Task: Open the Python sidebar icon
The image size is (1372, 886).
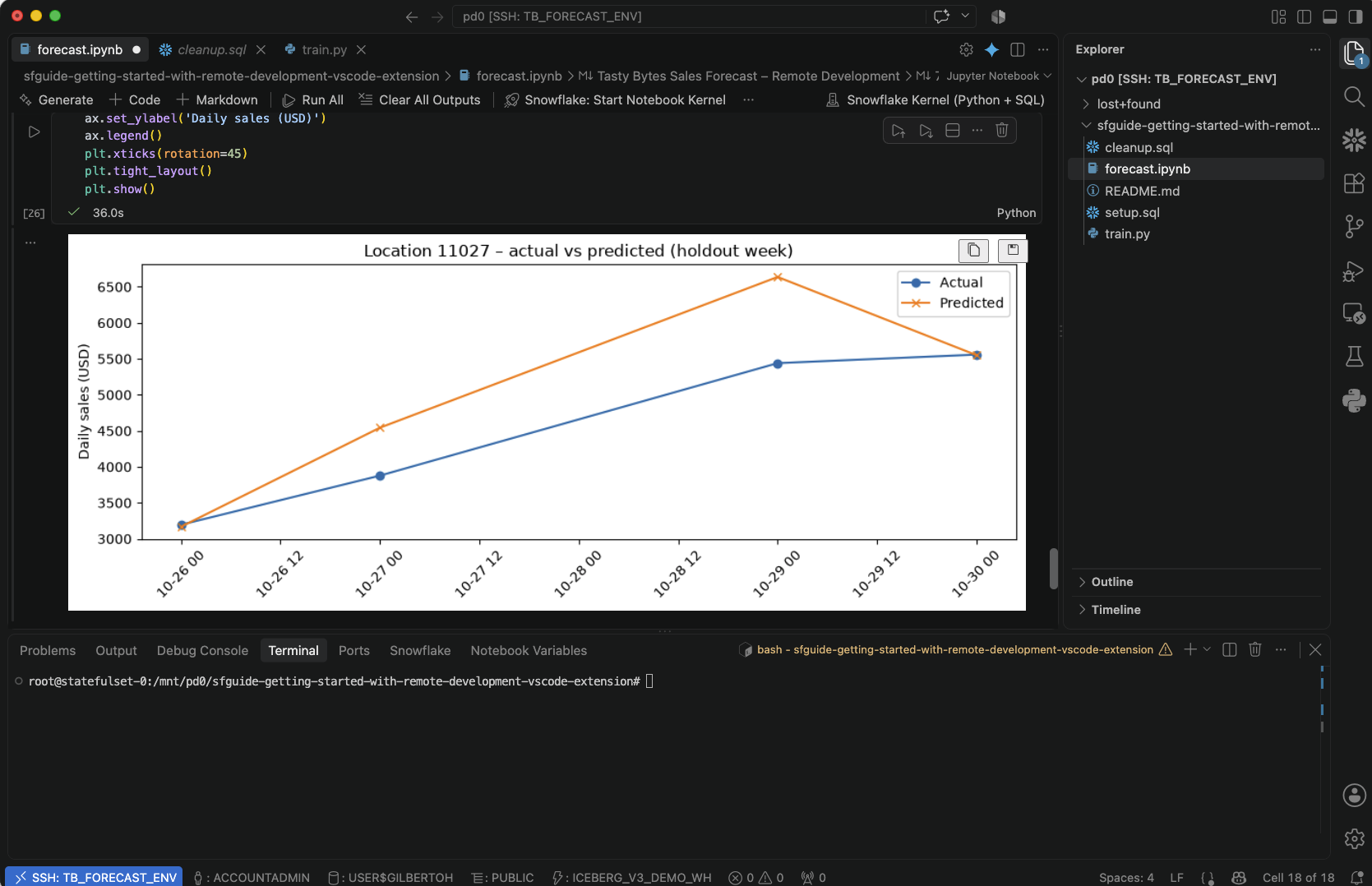Action: [1354, 400]
